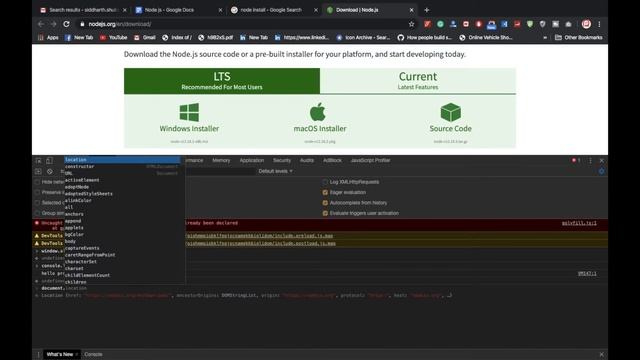Select the Current Latest Features tab
This screenshot has width=640, height=360.
click(x=418, y=81)
